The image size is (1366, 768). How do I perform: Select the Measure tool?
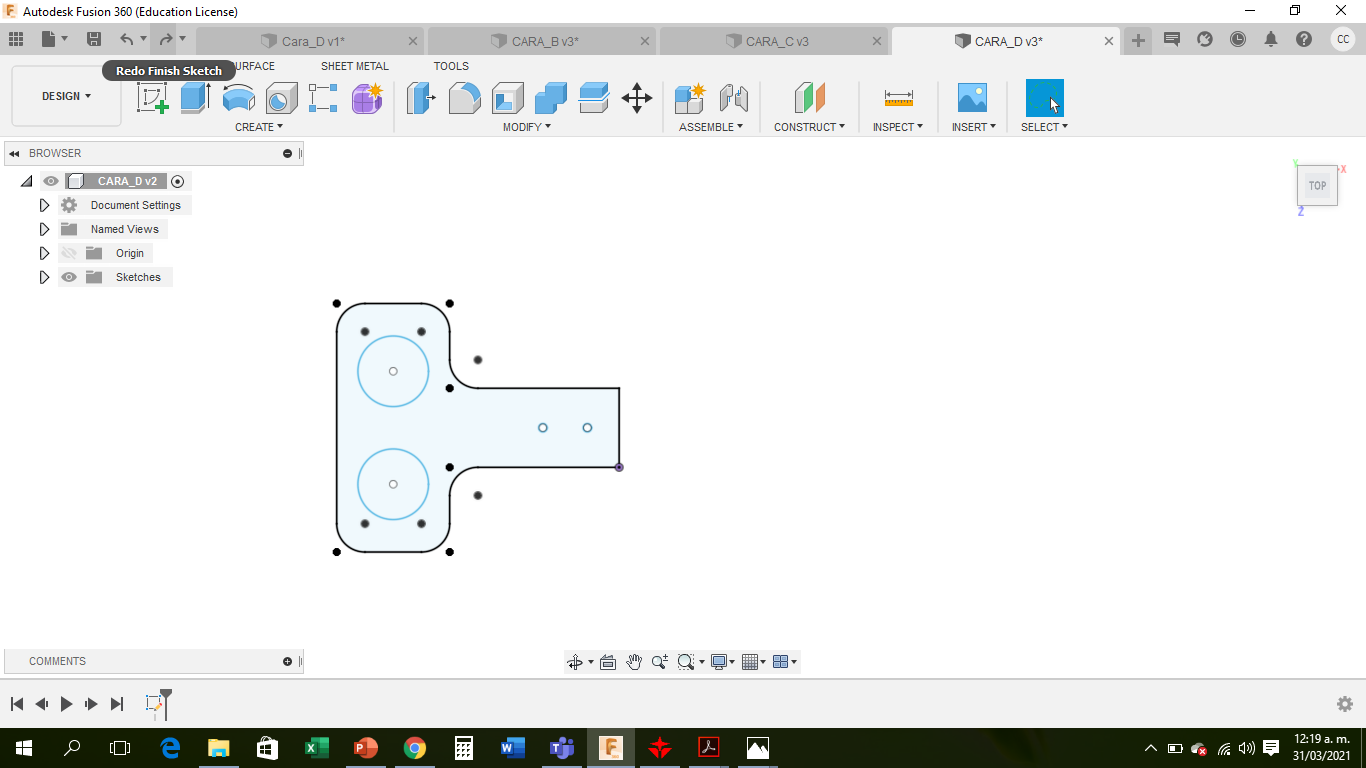tap(898, 98)
